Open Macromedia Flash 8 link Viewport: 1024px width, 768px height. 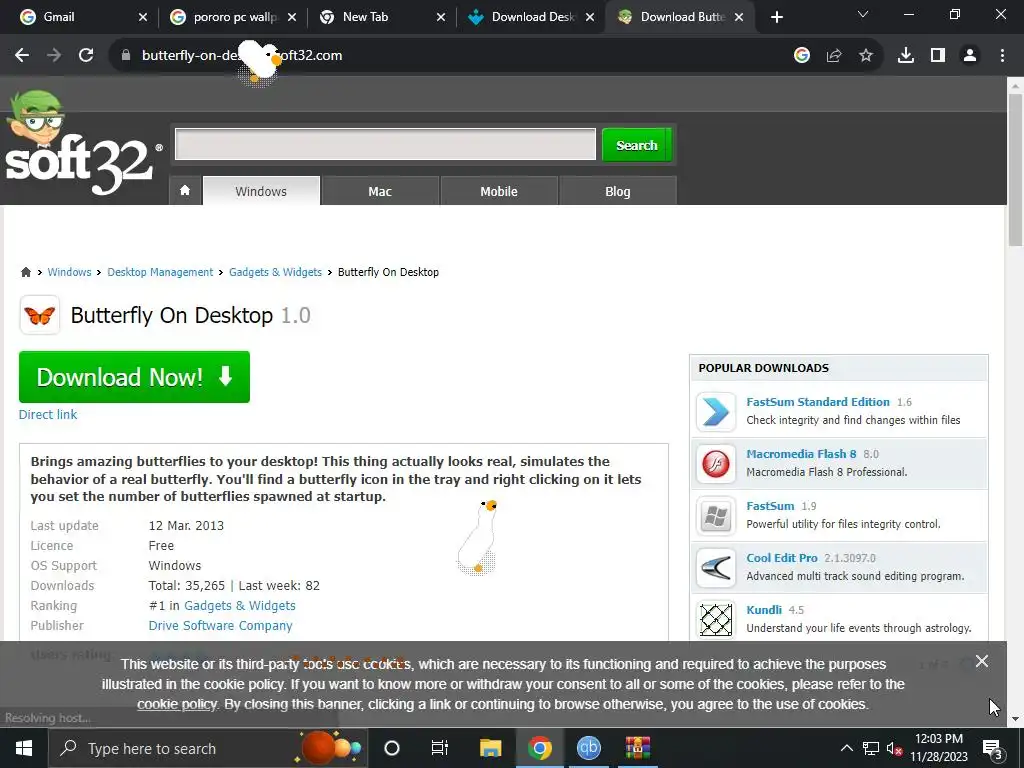coord(801,454)
